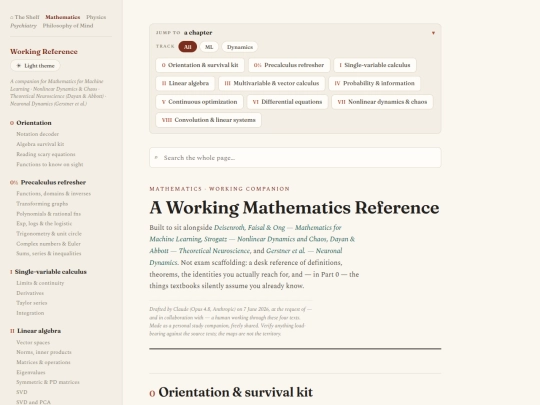The image size is (540, 405).
Task: Jump to Multivariable & vector calculus chip
Action: point(272,83)
